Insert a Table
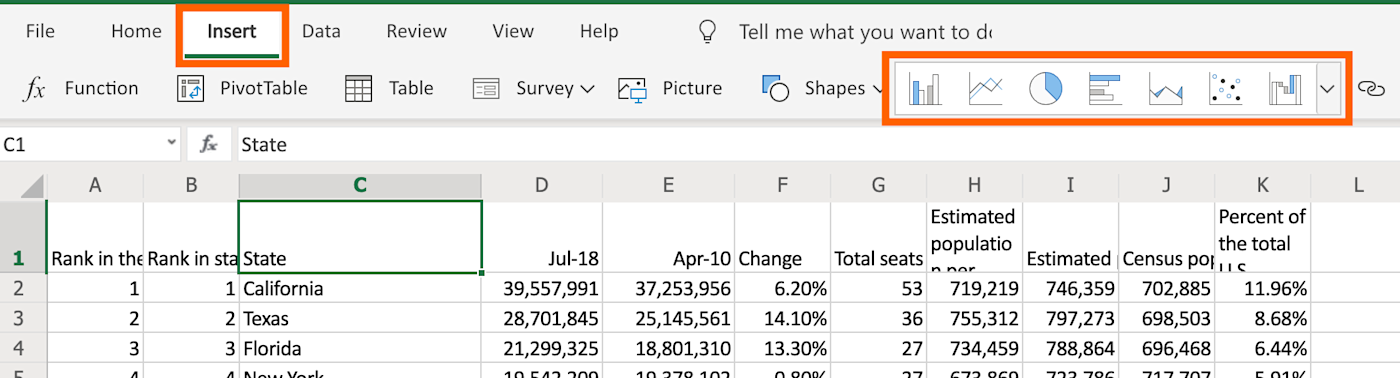The image size is (1400, 378). [389, 89]
